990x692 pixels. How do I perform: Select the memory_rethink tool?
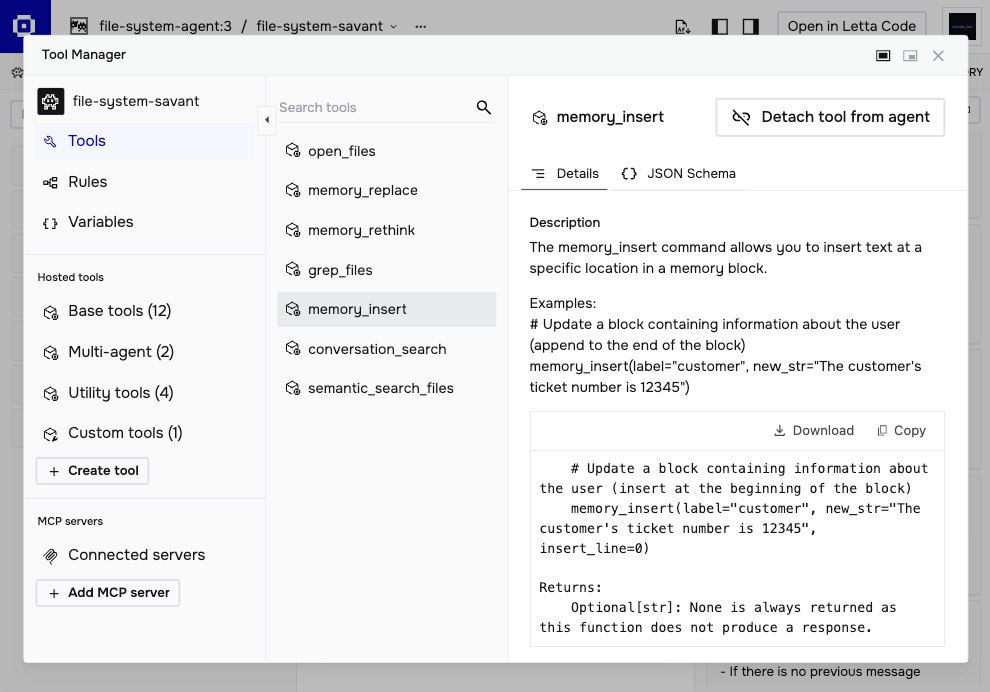386,230
